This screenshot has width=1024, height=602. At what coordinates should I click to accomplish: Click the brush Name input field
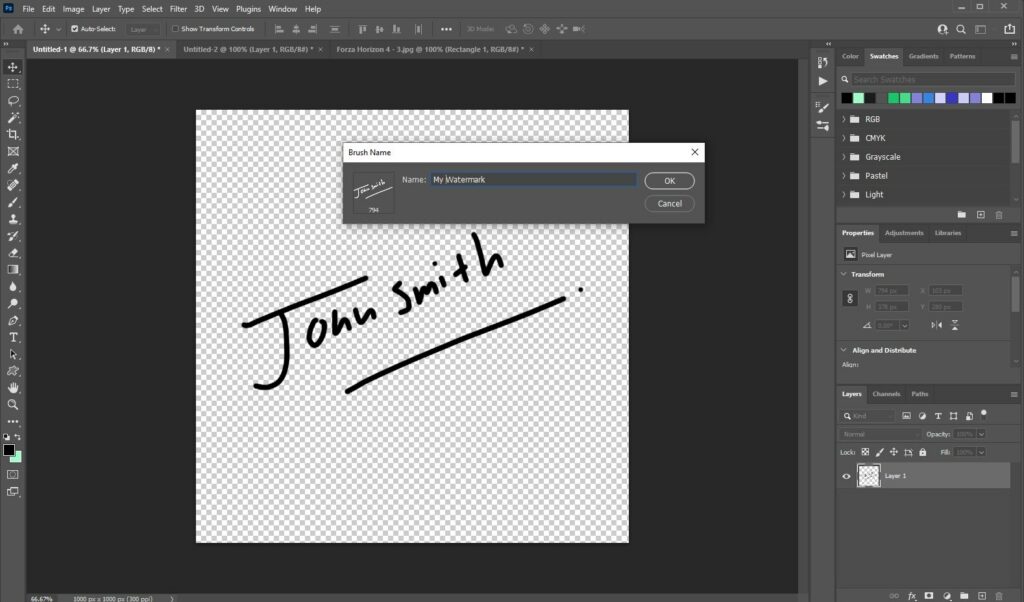point(533,180)
